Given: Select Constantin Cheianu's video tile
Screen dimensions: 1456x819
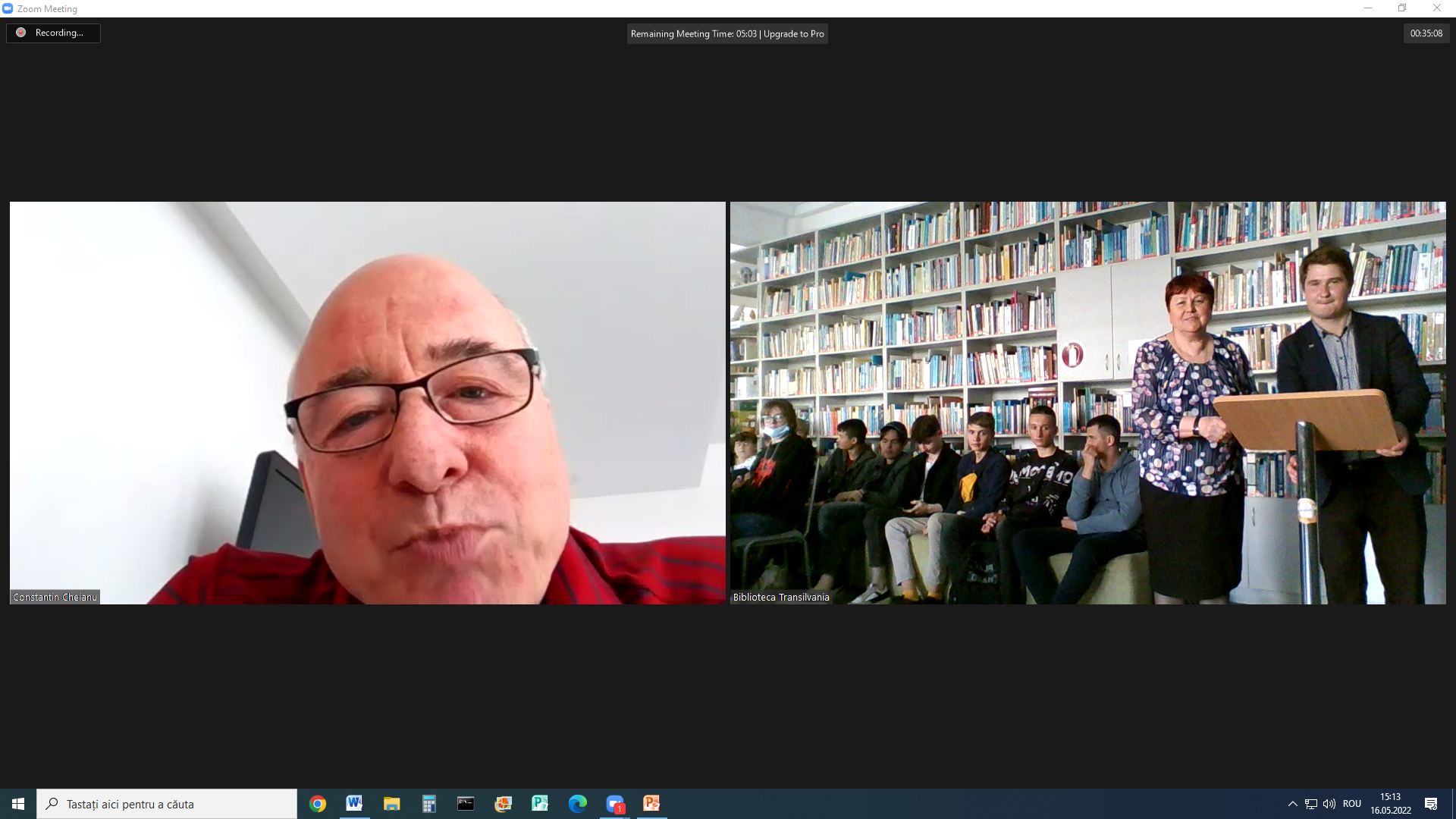Looking at the screenshot, I should pos(367,402).
